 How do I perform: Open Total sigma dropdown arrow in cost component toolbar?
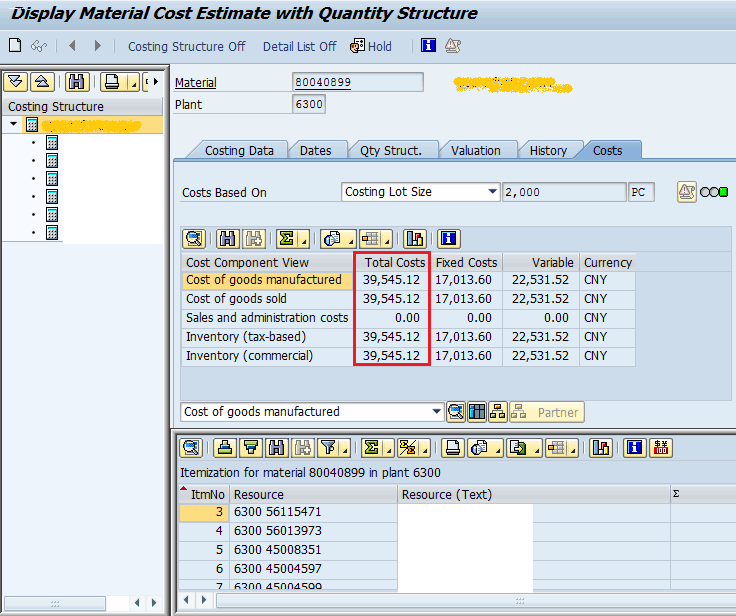(x=304, y=240)
